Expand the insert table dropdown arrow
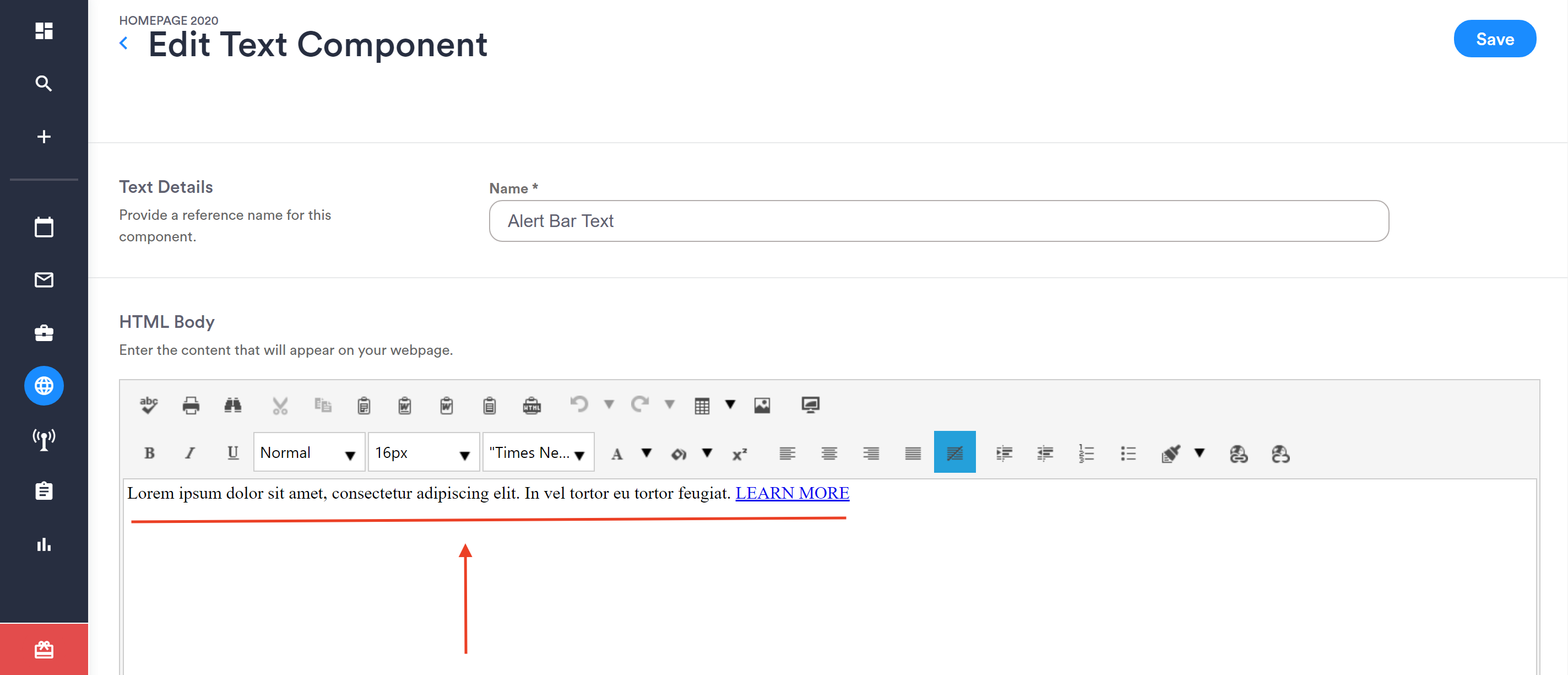The width and height of the screenshot is (1568, 675). point(730,404)
